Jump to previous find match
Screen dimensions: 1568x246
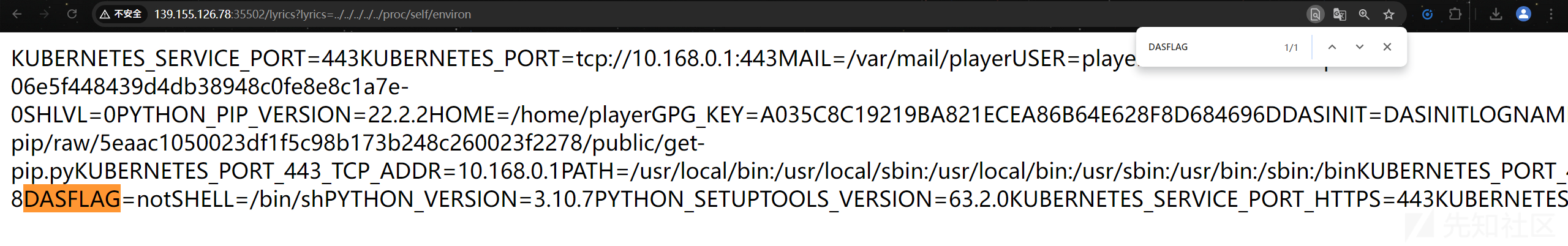click(1332, 47)
